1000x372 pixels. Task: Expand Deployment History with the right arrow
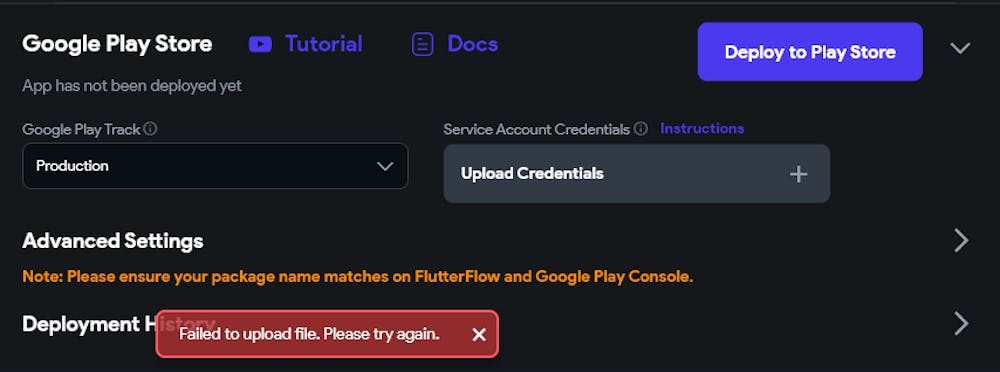tap(961, 324)
